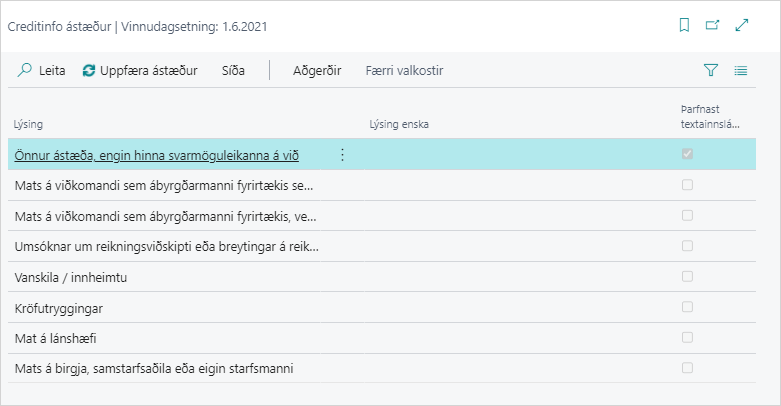Screen dimensions: 781x406
Task: Toggle checkbox for Vanskila / innheimtu row
Action: tap(687, 277)
